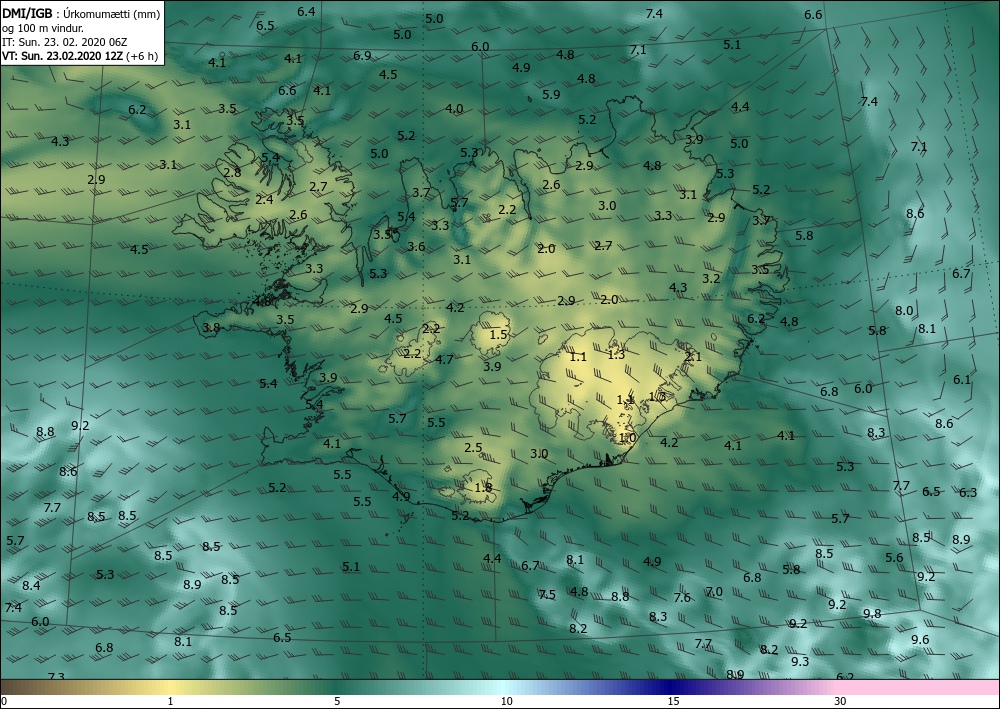This screenshot has height=709, width=1000.
Task: Click the 0 label on the color scale
Action: [x=4, y=702]
